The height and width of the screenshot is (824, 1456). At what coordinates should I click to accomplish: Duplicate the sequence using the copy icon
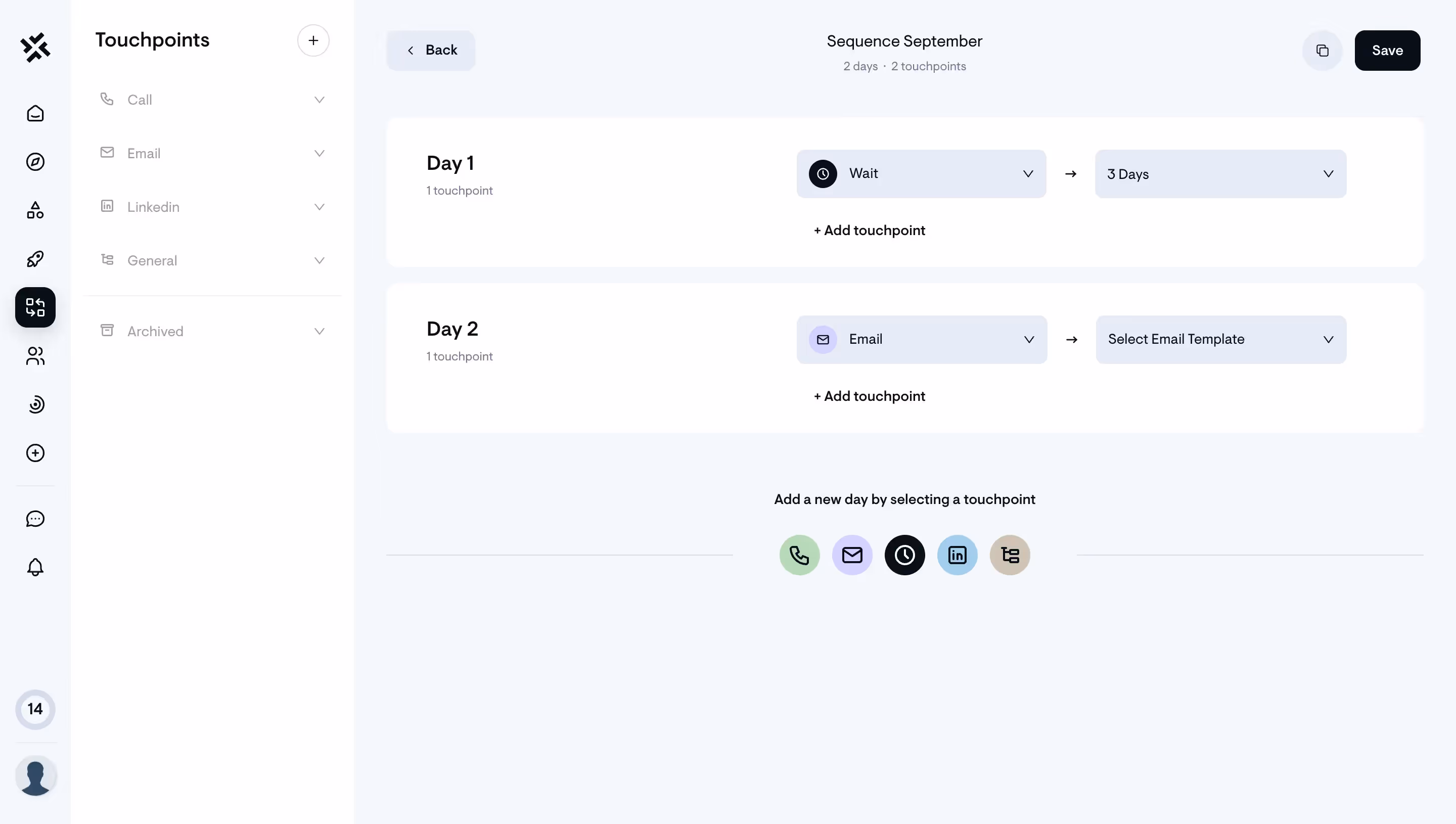pos(1322,51)
